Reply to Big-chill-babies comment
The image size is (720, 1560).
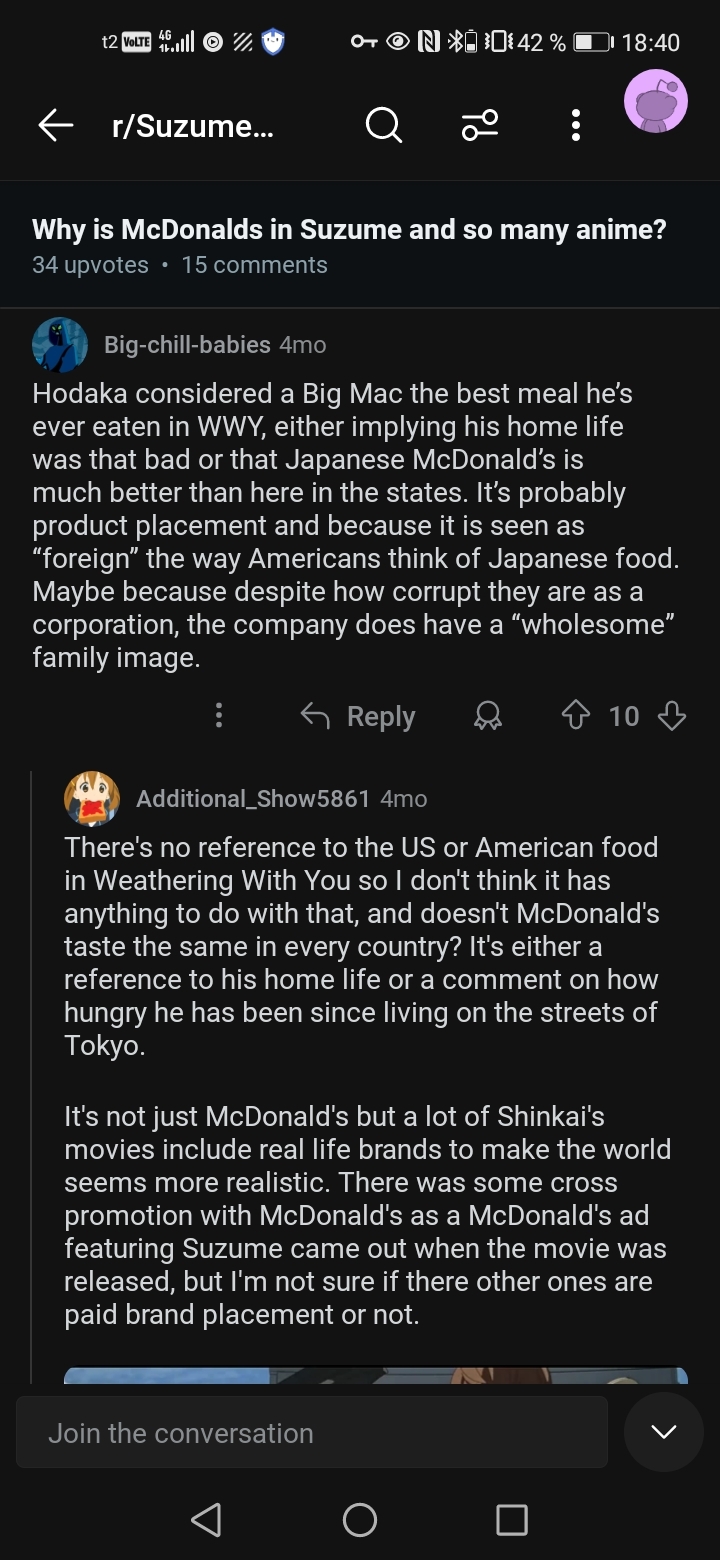pyautogui.click(x=358, y=716)
